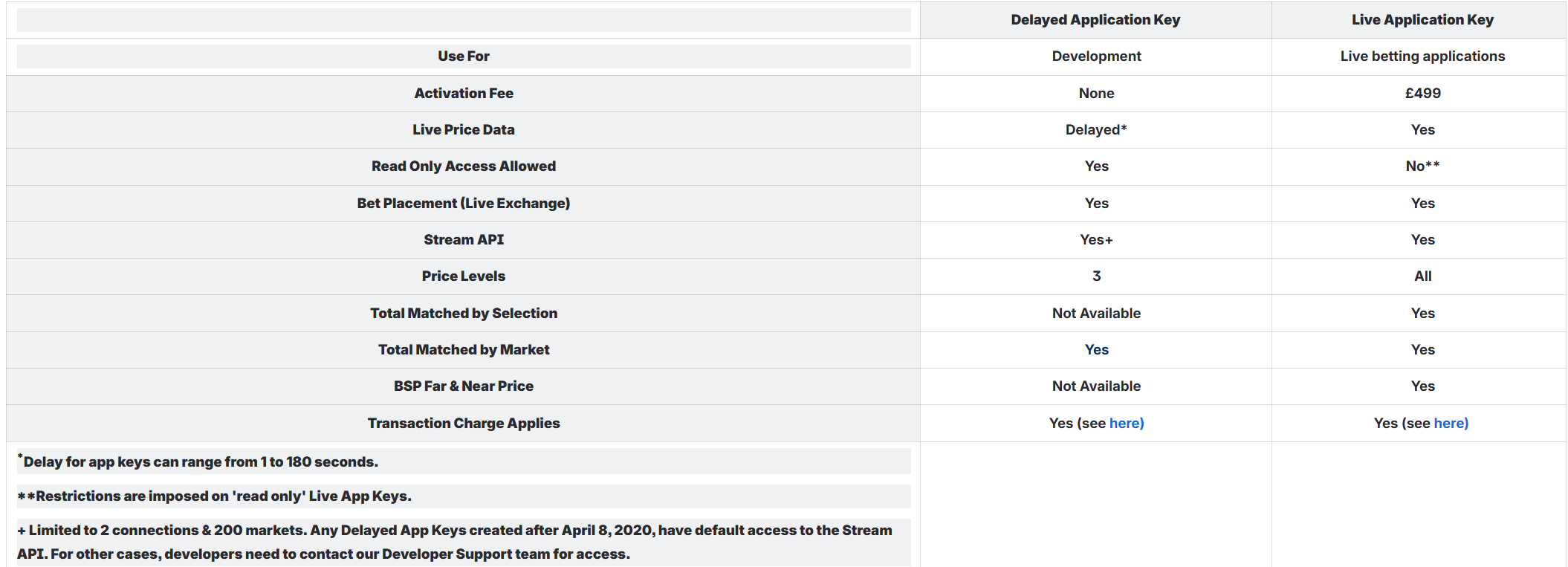Select the 'No**' Read Only Access cell

tap(1422, 166)
